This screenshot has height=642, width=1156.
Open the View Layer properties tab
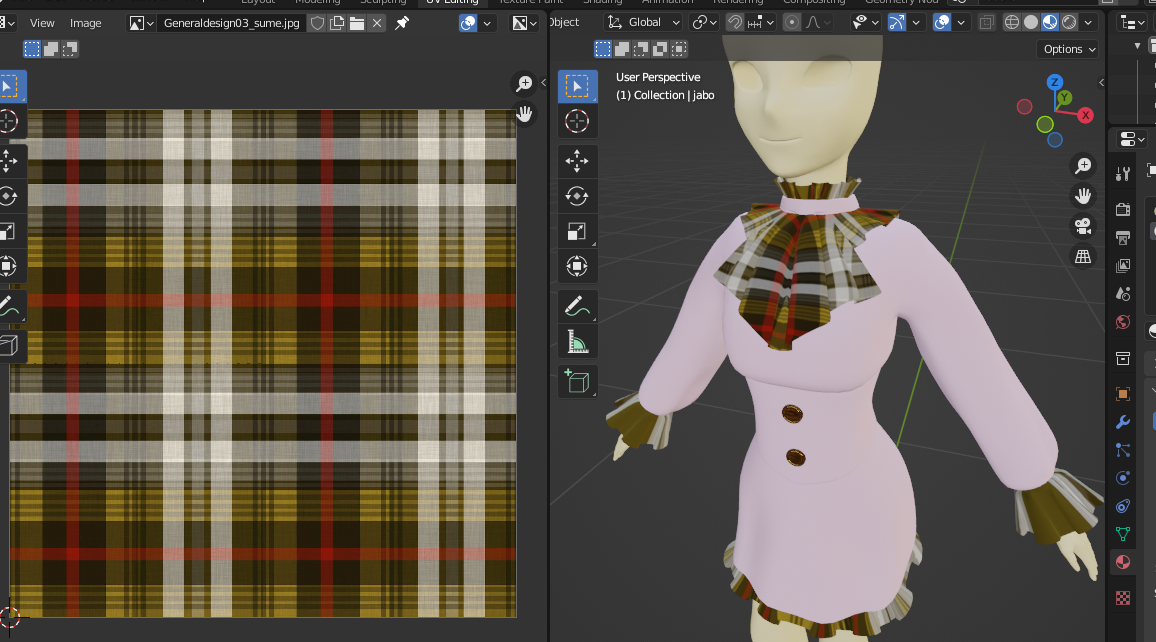[1123, 266]
